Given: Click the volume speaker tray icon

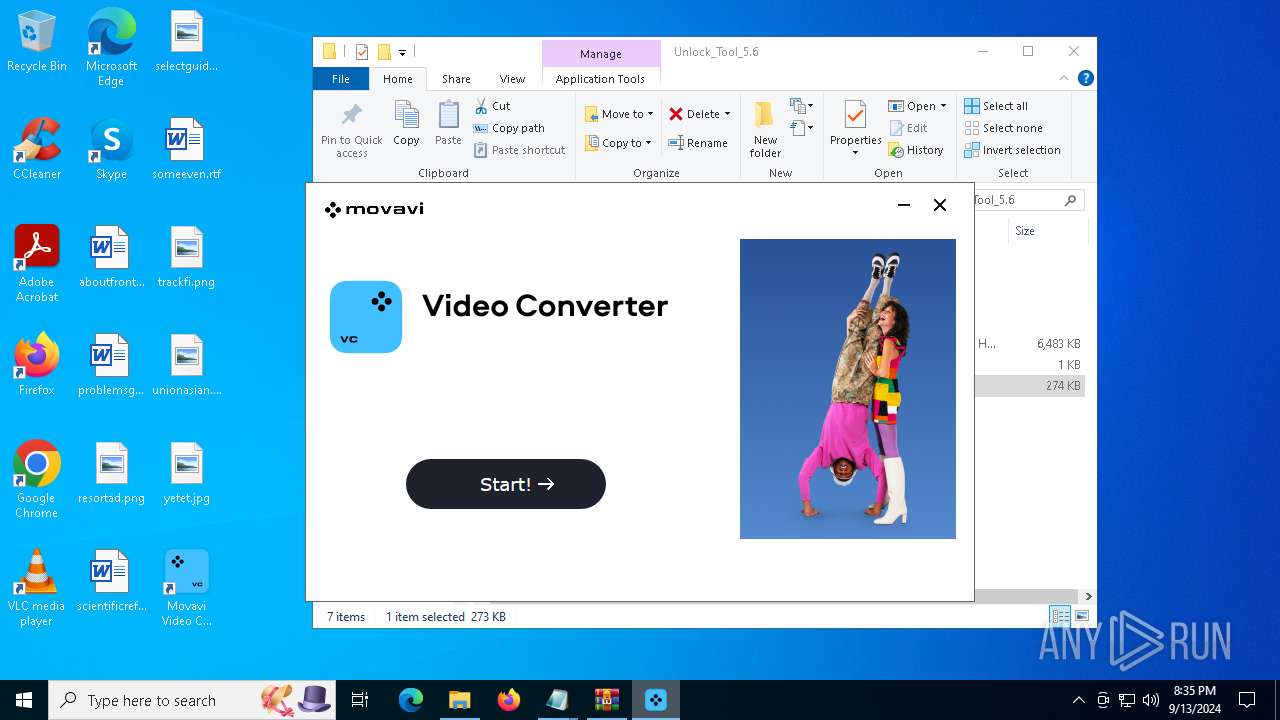Looking at the screenshot, I should pos(1151,700).
